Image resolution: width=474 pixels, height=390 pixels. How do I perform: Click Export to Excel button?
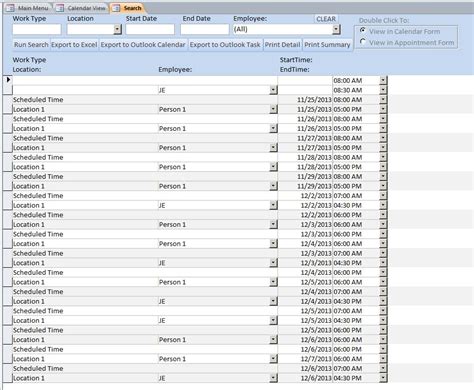coord(74,45)
